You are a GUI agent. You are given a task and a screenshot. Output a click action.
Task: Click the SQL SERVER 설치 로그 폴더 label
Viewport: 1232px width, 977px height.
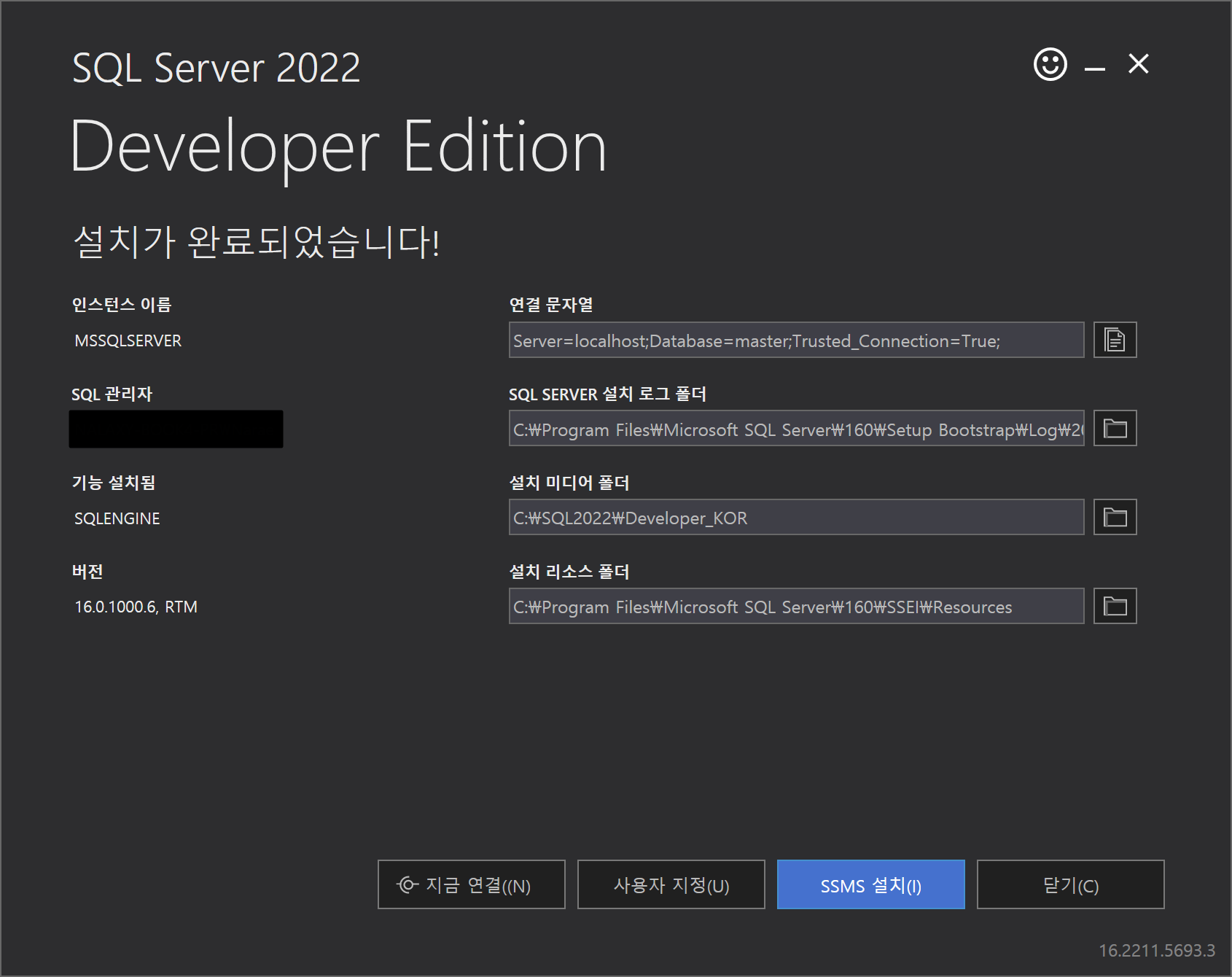tap(607, 394)
